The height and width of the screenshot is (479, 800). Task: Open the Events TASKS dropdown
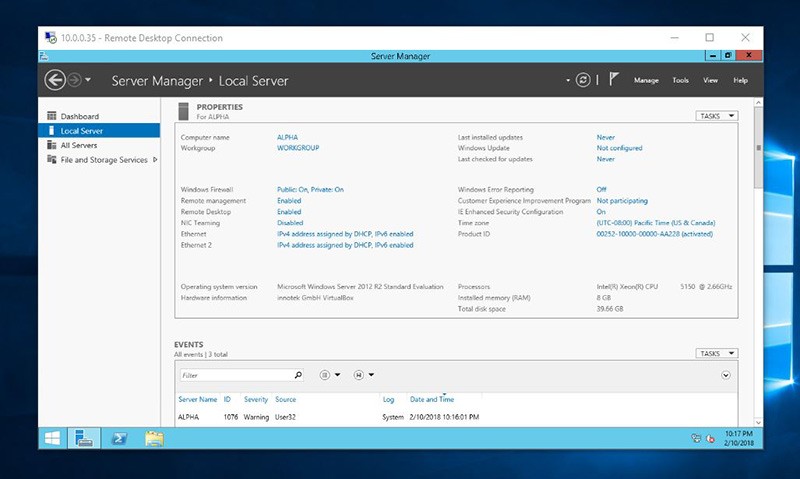(716, 353)
